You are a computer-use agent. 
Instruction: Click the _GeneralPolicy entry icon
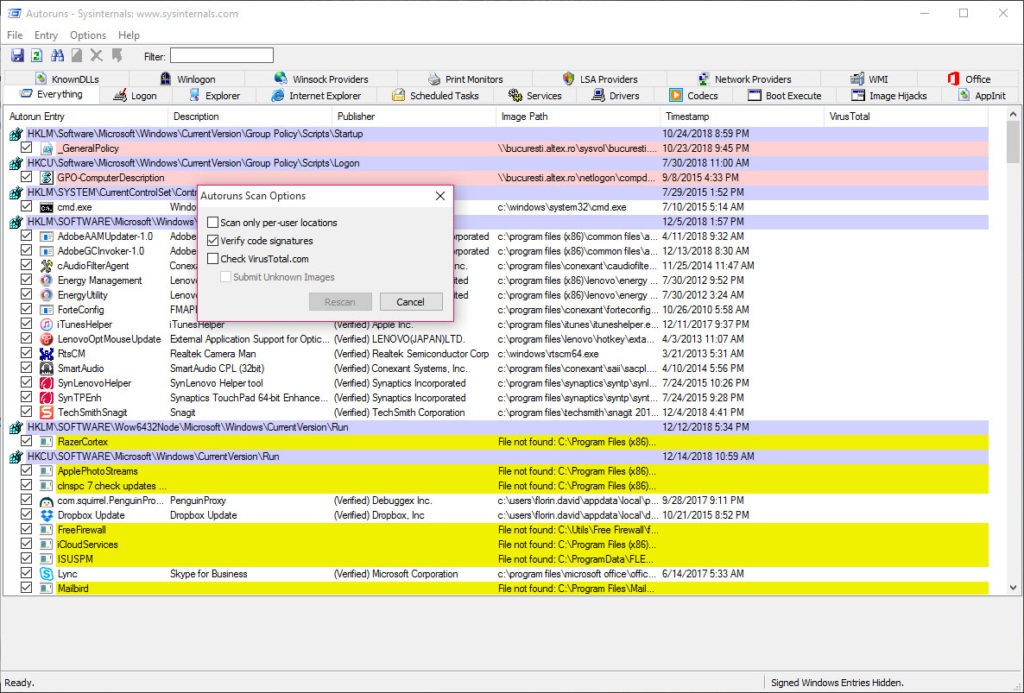click(46, 149)
